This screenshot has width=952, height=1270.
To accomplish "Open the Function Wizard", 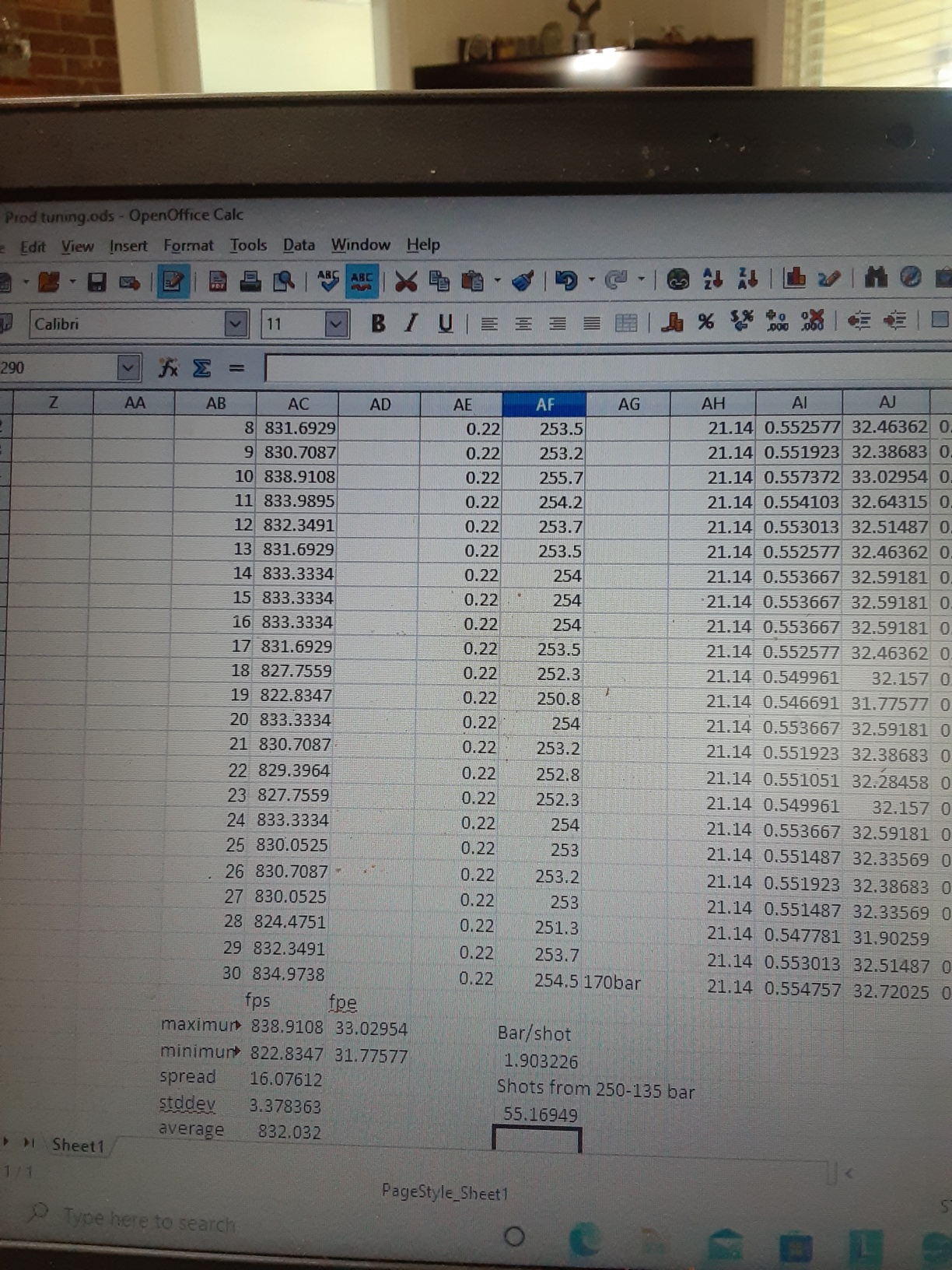I will tap(168, 367).
